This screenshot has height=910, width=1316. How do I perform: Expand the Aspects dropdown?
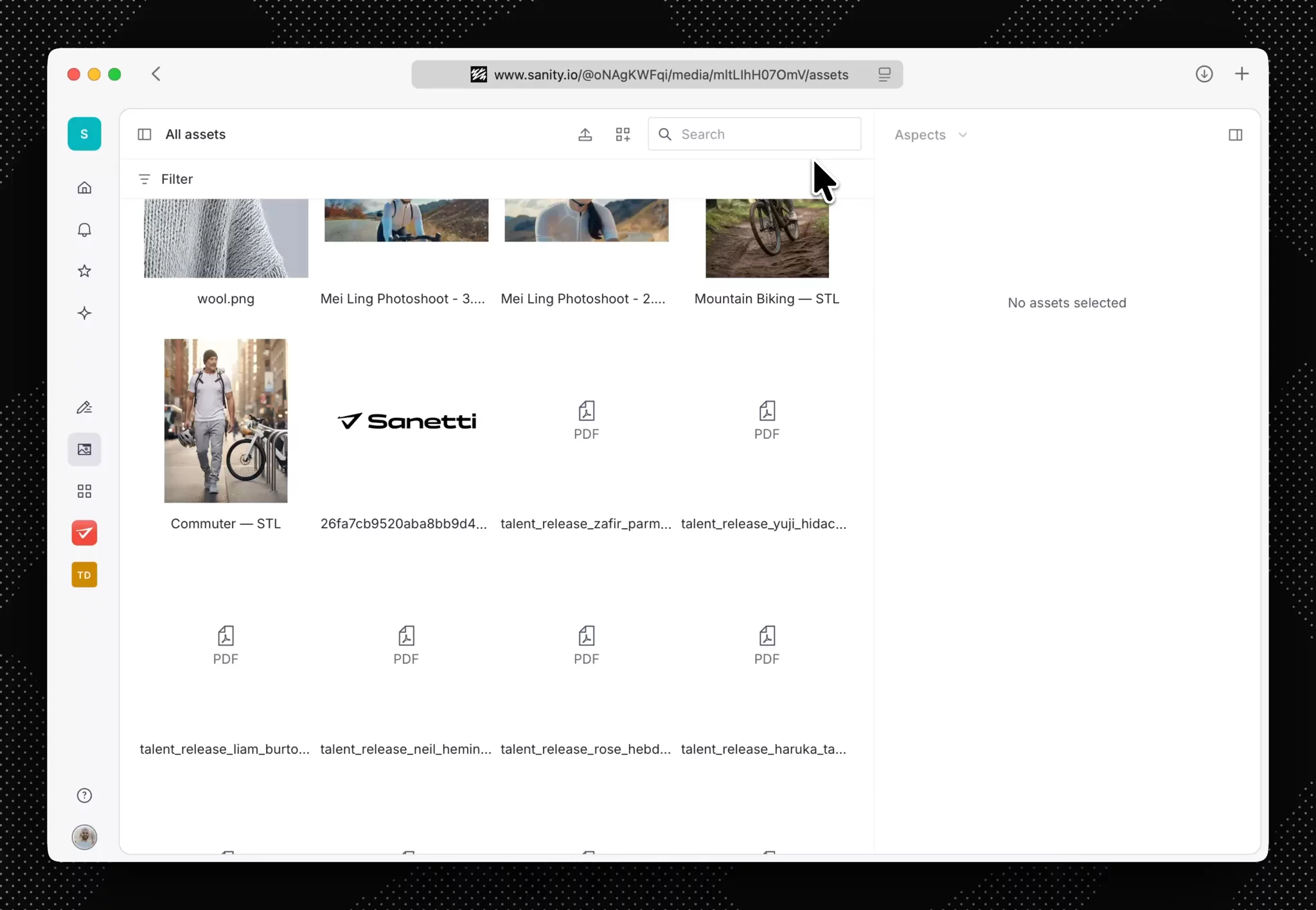[930, 135]
